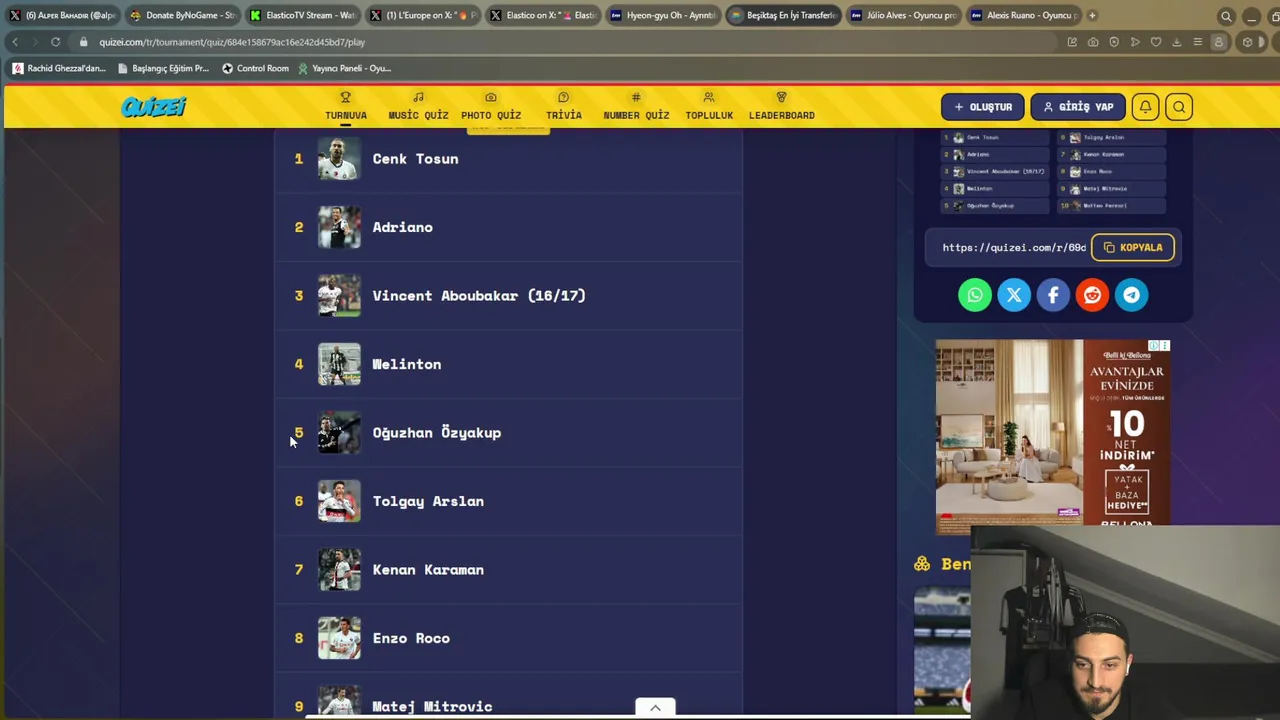Open the Photo Quiz section
Viewport: 1280px width, 720px height.
pyautogui.click(x=491, y=106)
